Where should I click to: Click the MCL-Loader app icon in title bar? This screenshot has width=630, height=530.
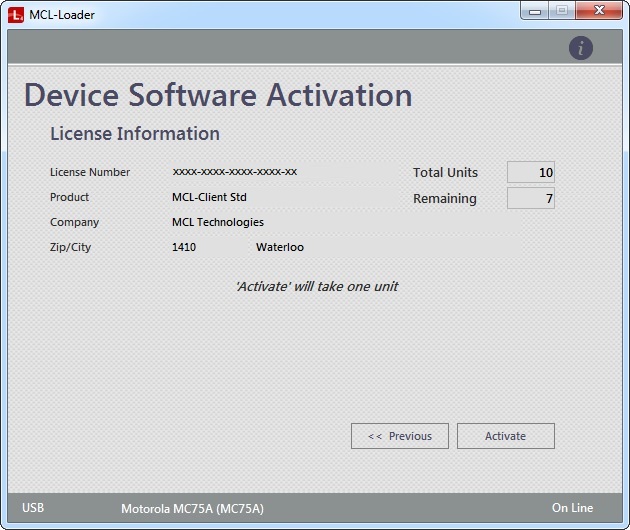pos(15,14)
